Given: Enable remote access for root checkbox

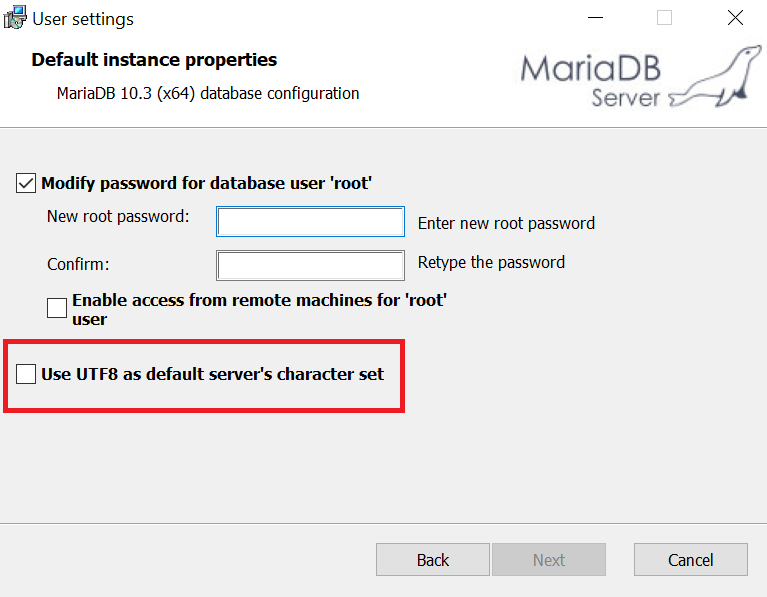Looking at the screenshot, I should [x=57, y=308].
